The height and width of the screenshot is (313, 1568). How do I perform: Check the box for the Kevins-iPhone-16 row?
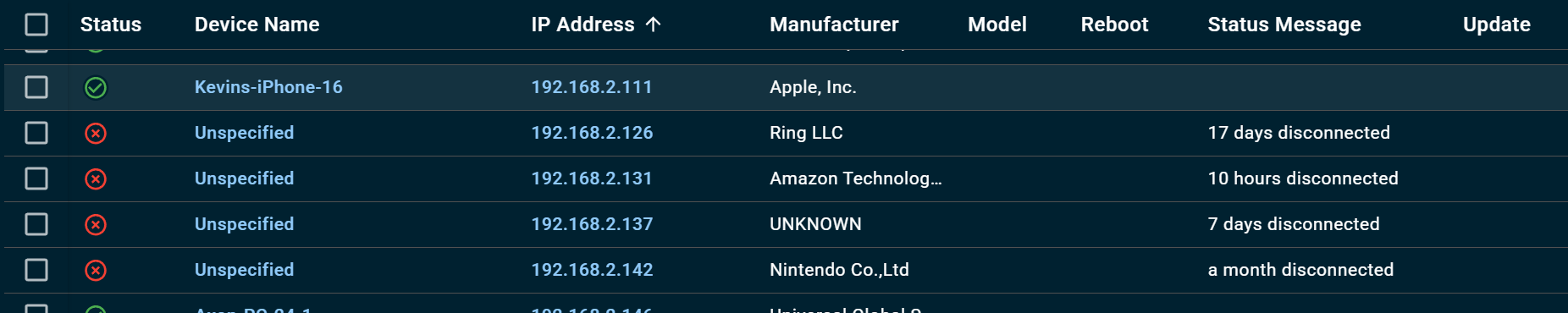36,87
